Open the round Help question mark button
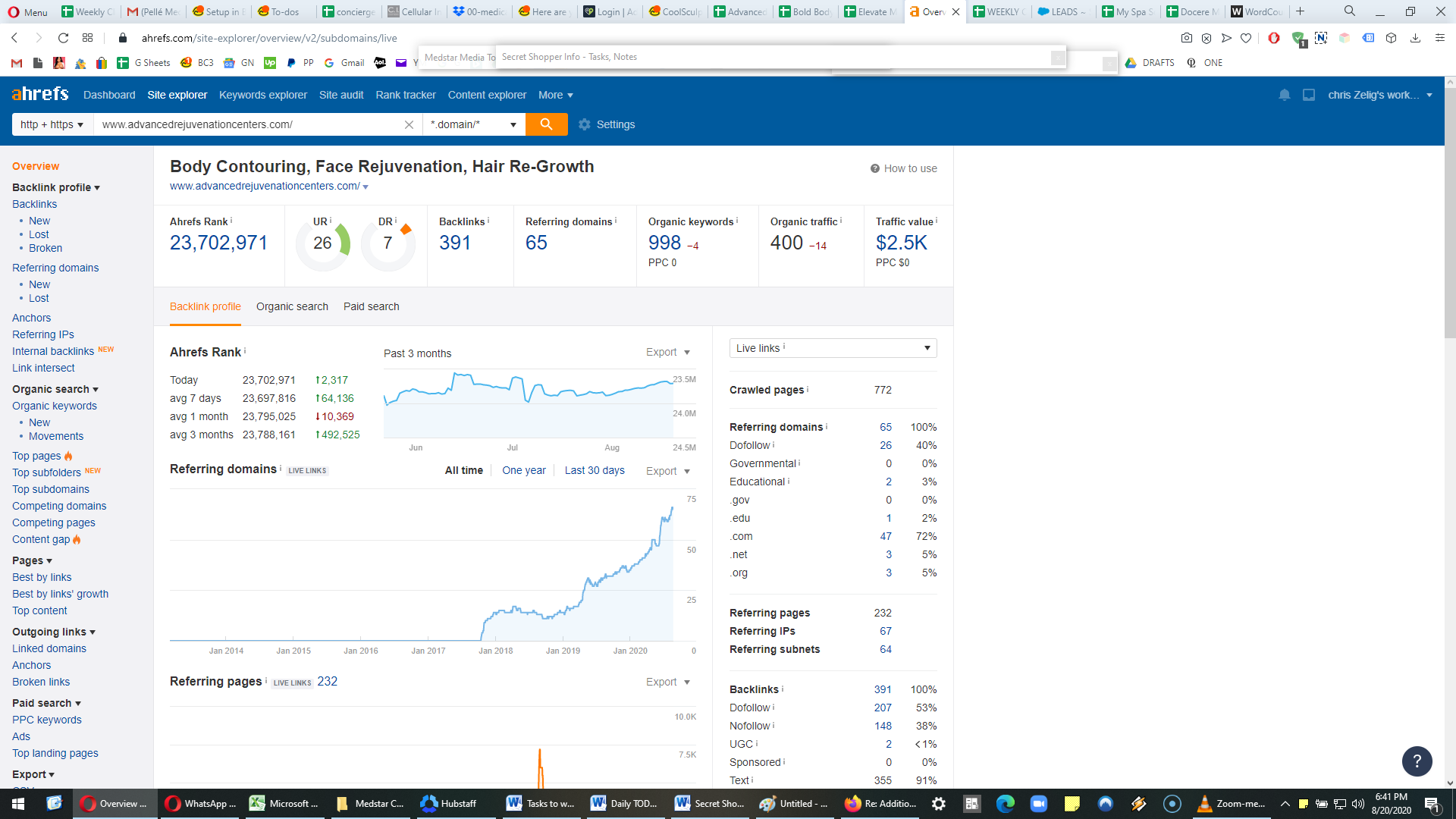1456x819 pixels. (x=1417, y=761)
